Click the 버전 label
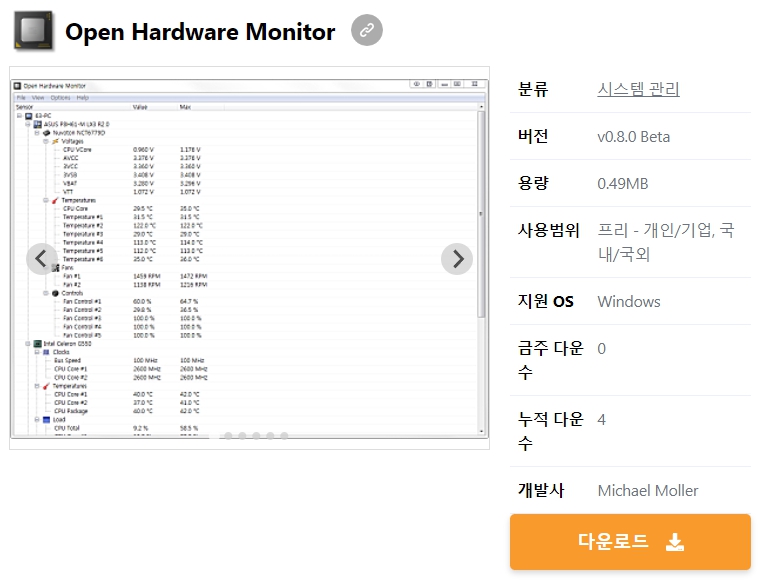Screen dimensions: 758x583 point(533,136)
